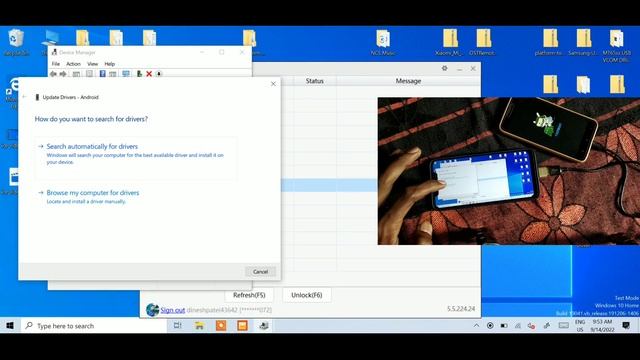This screenshot has height=360, width=640.
Task: Click Device Manager toolbar back arrow
Action: (x=53, y=74)
